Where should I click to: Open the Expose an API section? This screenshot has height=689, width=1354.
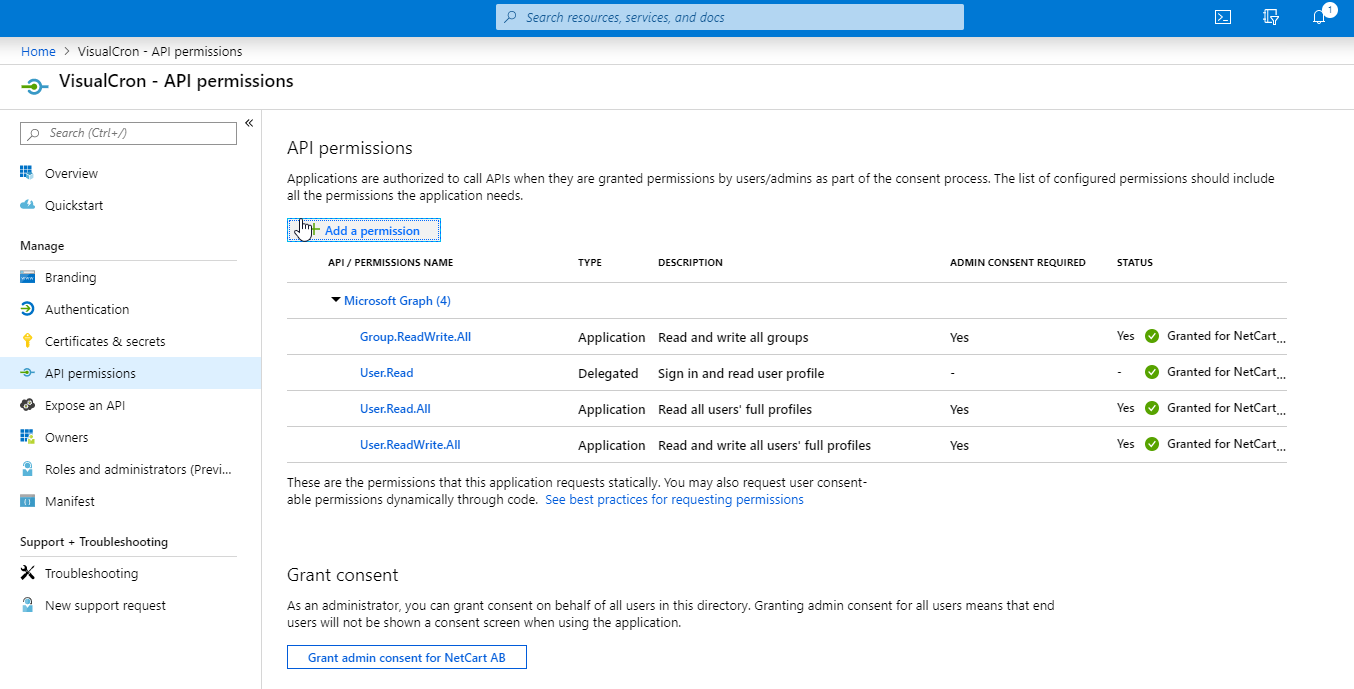click(x=85, y=404)
